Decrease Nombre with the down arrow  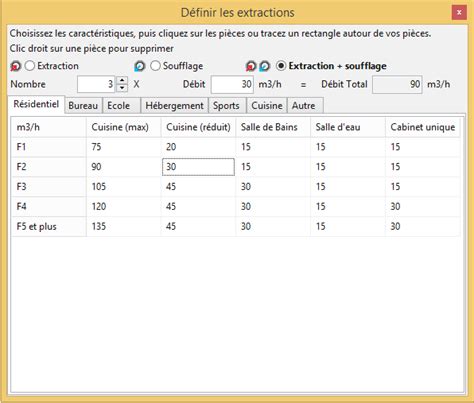[122, 88]
